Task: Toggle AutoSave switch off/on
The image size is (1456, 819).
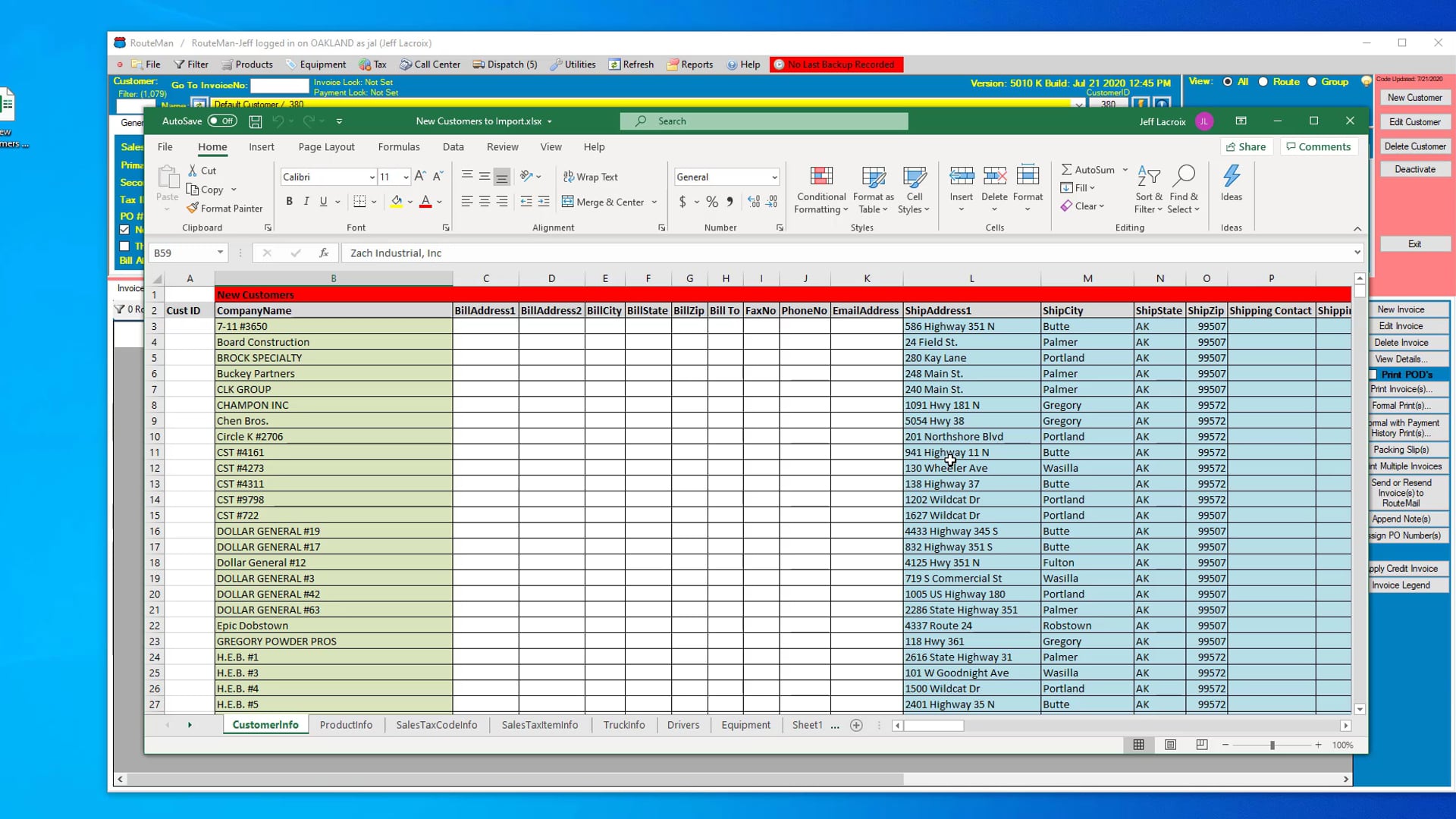Action: (x=221, y=121)
